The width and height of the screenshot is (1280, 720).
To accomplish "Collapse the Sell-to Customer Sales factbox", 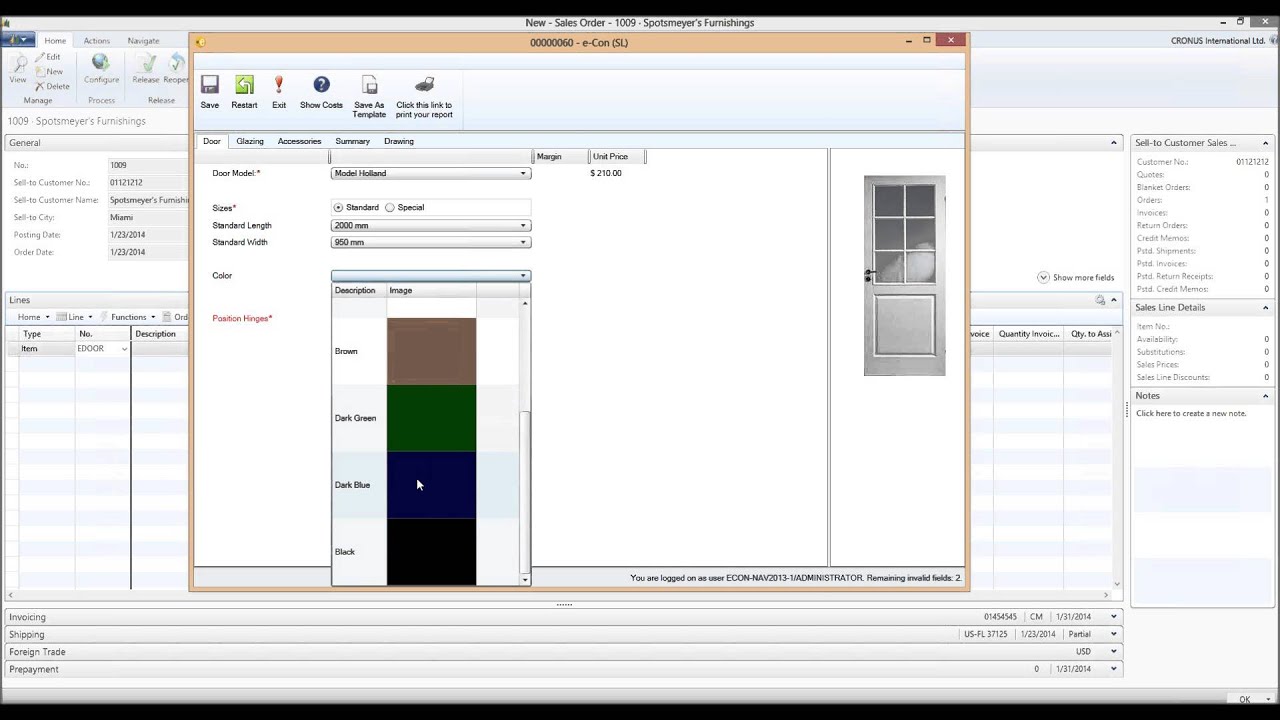I will [1265, 143].
